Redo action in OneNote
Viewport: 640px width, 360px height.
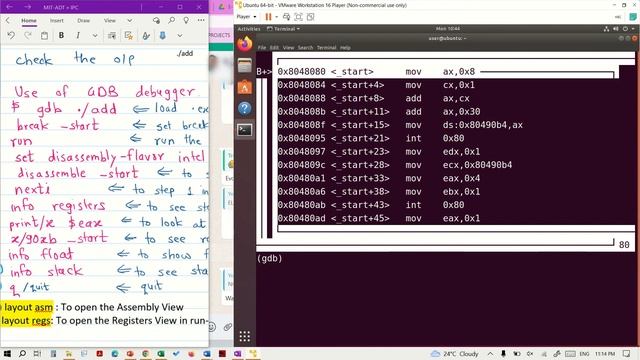pyautogui.click(x=28, y=36)
